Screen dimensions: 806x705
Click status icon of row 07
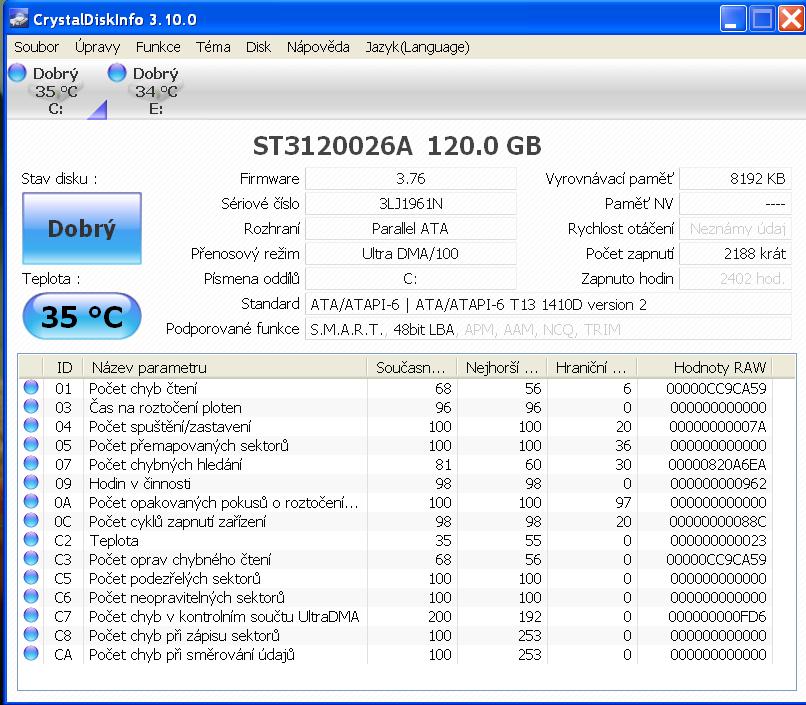(31, 463)
